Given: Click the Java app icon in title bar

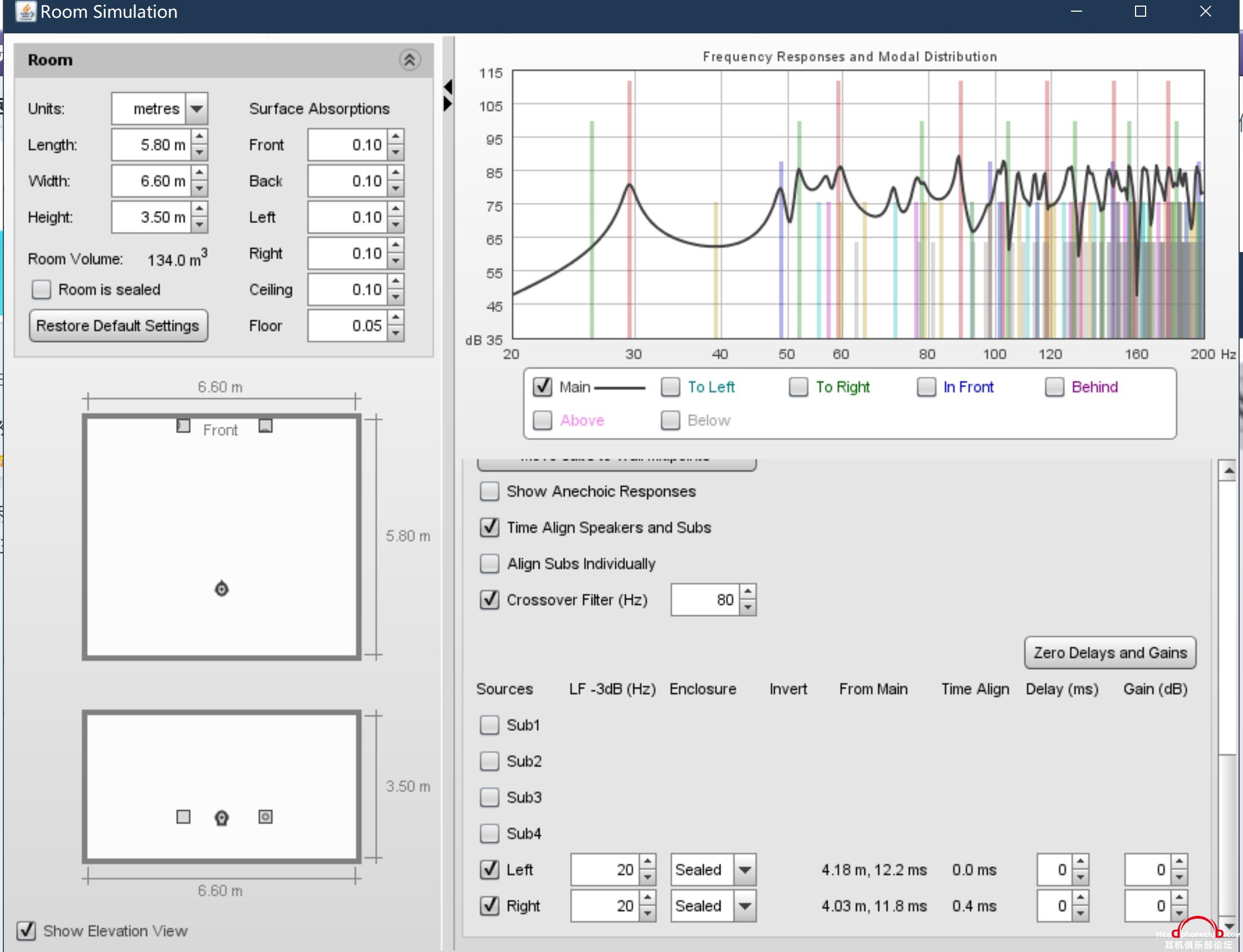Looking at the screenshot, I should [x=26, y=11].
